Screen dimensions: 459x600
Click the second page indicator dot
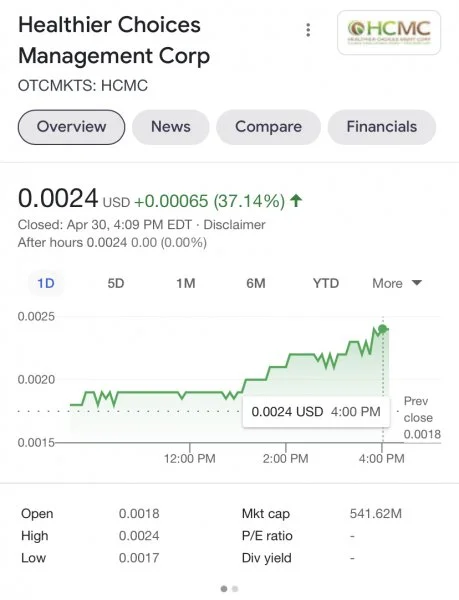(235, 589)
